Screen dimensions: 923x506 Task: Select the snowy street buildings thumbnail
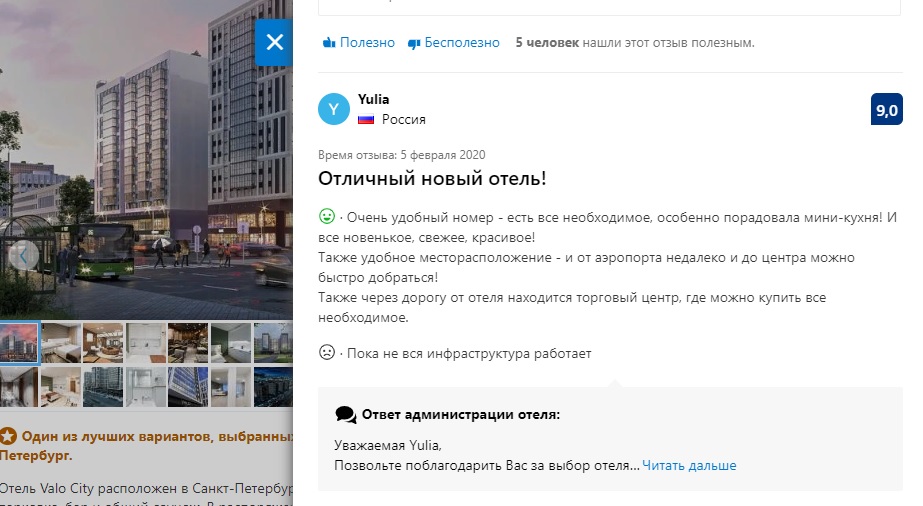coord(104,387)
